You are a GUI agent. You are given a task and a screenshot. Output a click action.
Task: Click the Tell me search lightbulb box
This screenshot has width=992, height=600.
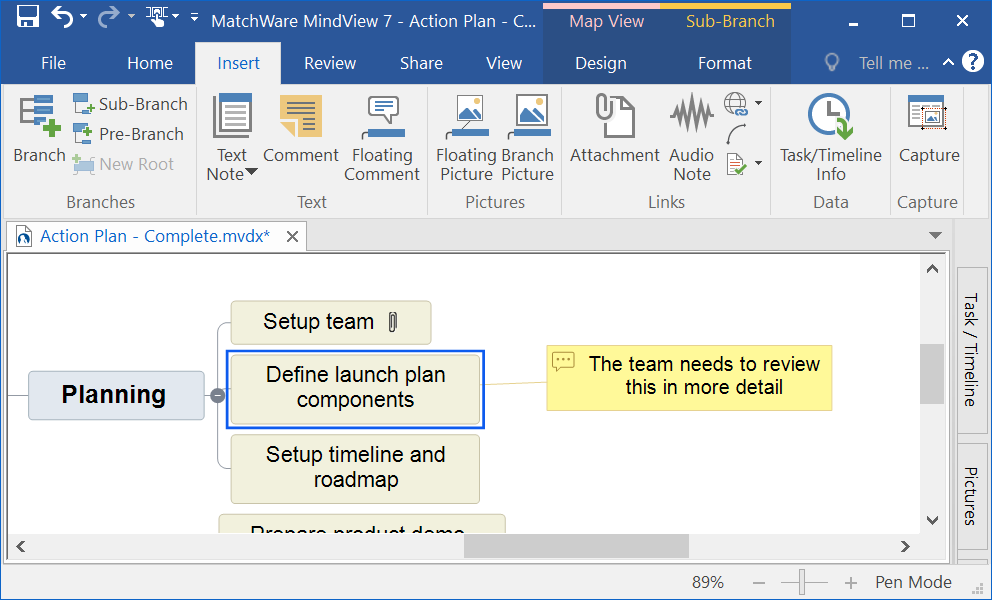[877, 63]
